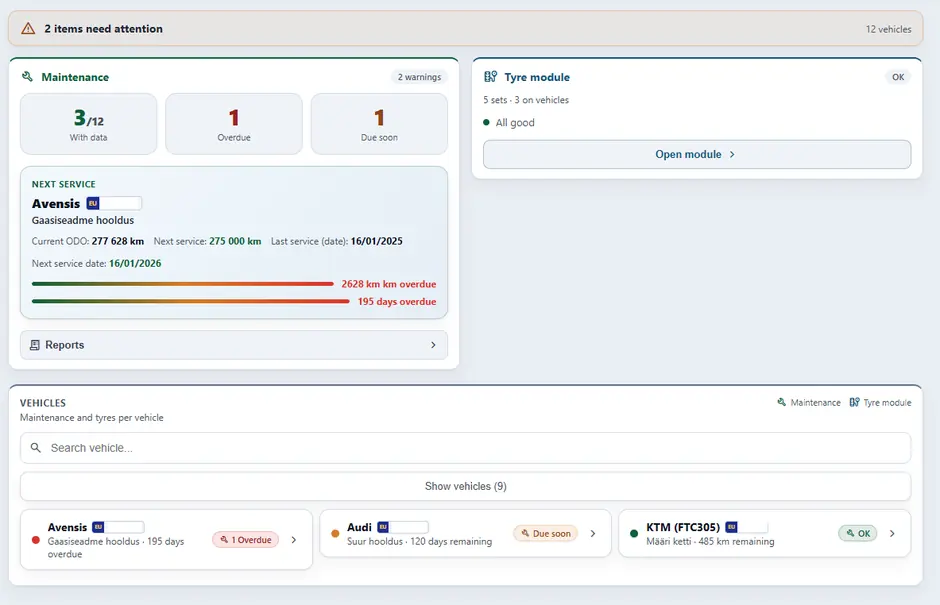Viewport: 940px width, 605px height.
Task: Select the Due soon stat card
Action: click(379, 124)
